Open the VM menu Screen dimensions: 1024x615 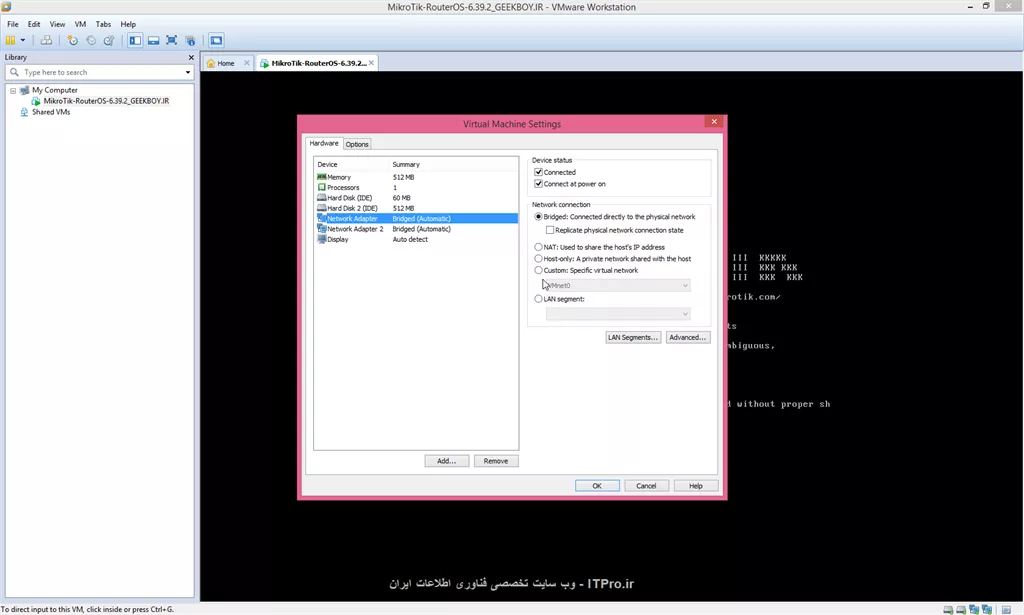[80, 24]
